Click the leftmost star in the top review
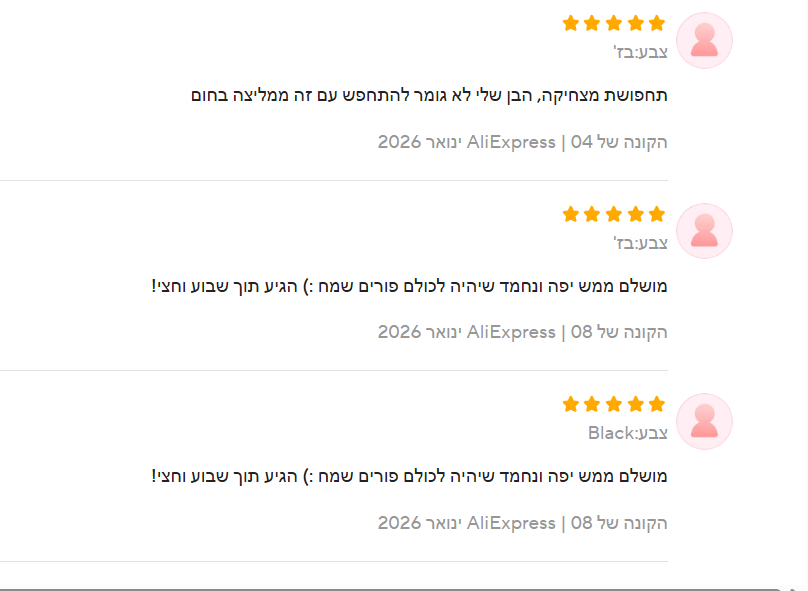The image size is (808, 591). [571, 23]
